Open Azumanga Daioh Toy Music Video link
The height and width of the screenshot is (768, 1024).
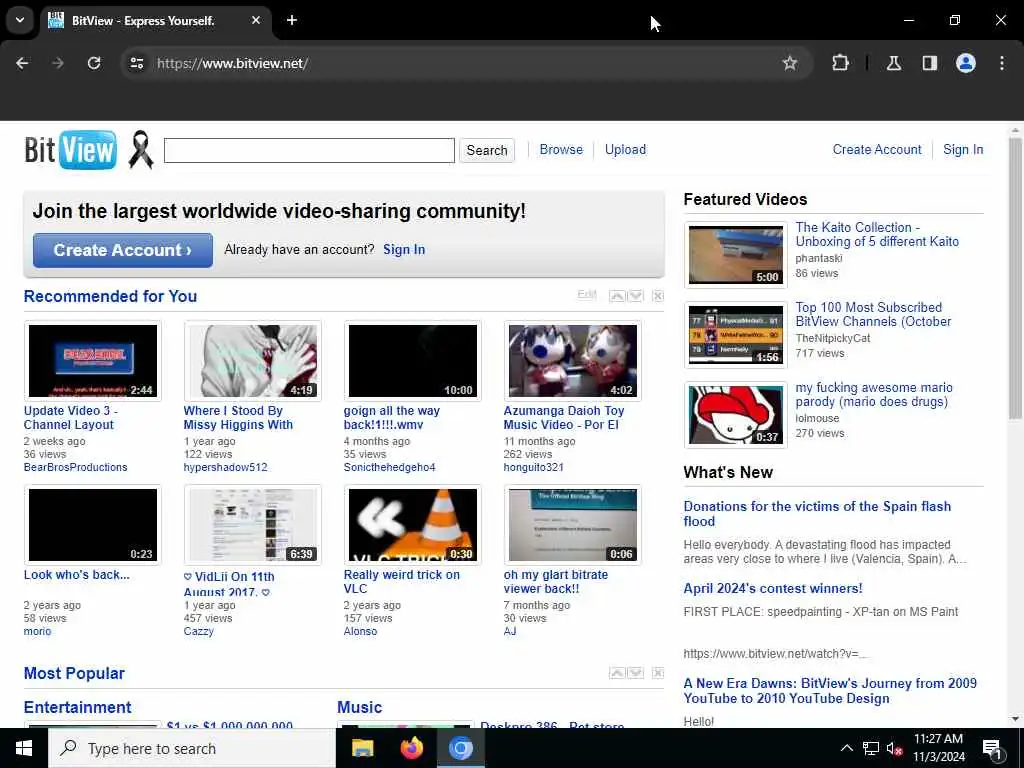(564, 417)
